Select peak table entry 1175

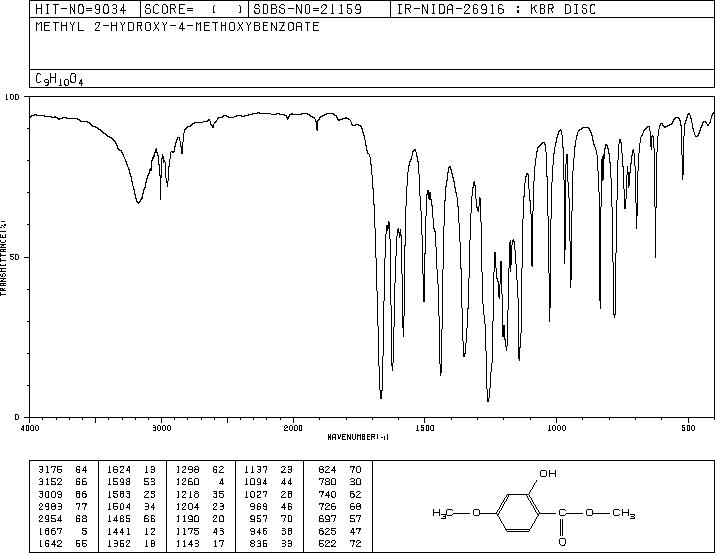point(187,531)
